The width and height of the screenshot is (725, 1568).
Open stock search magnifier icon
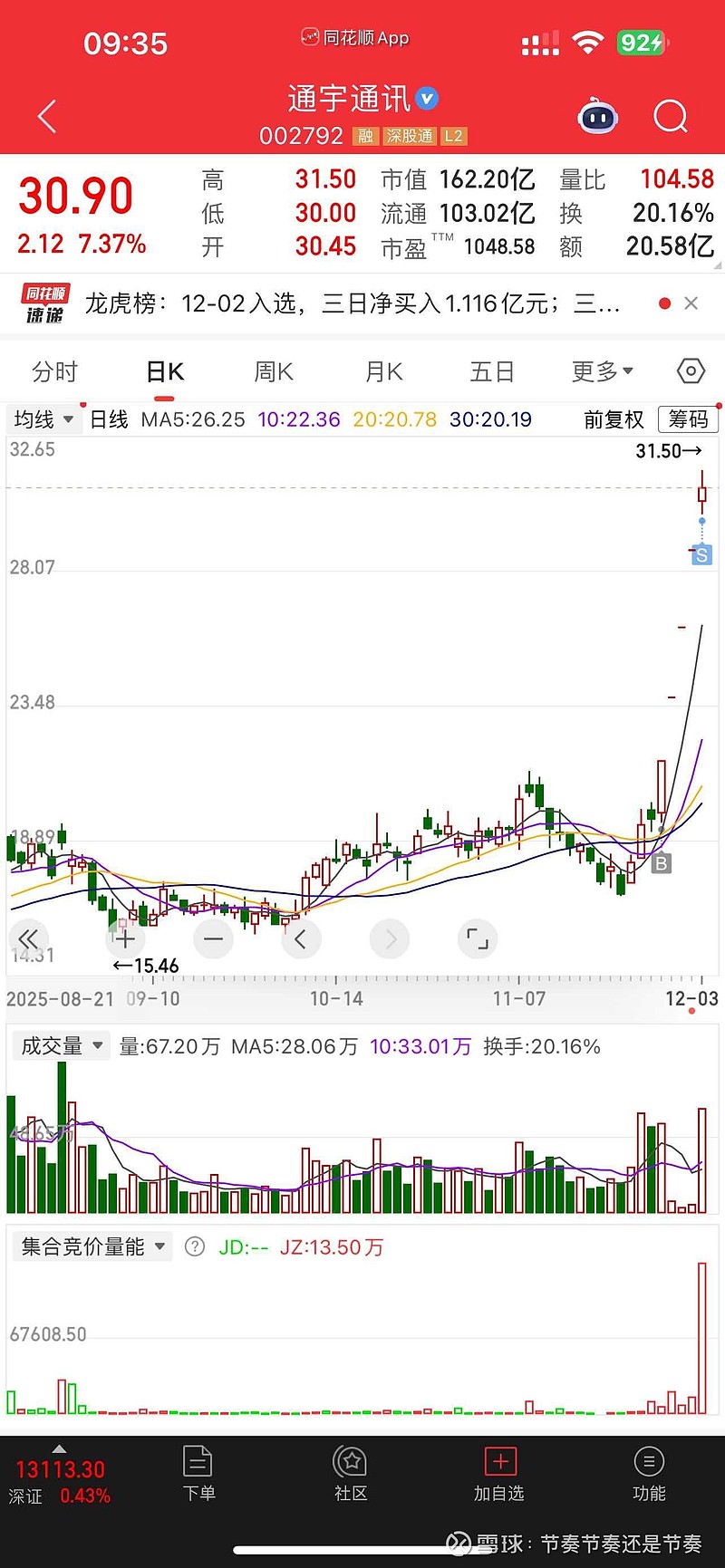tap(671, 116)
